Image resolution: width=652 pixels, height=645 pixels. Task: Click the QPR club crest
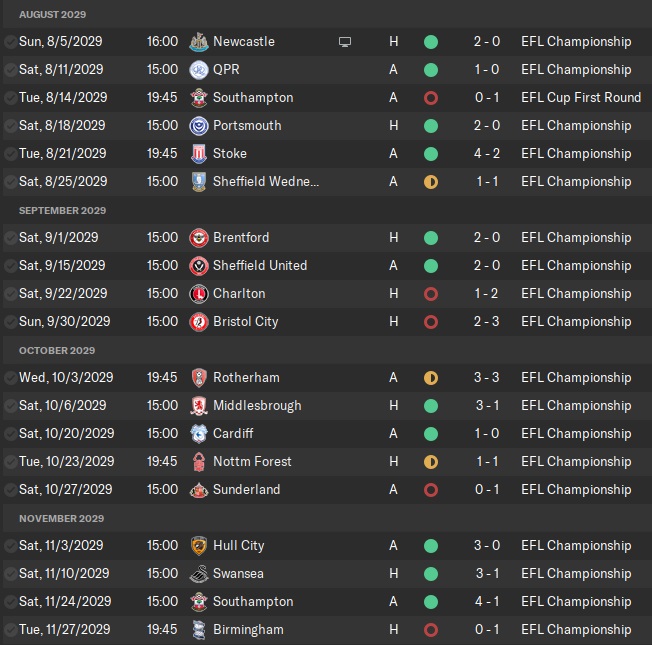(198, 70)
